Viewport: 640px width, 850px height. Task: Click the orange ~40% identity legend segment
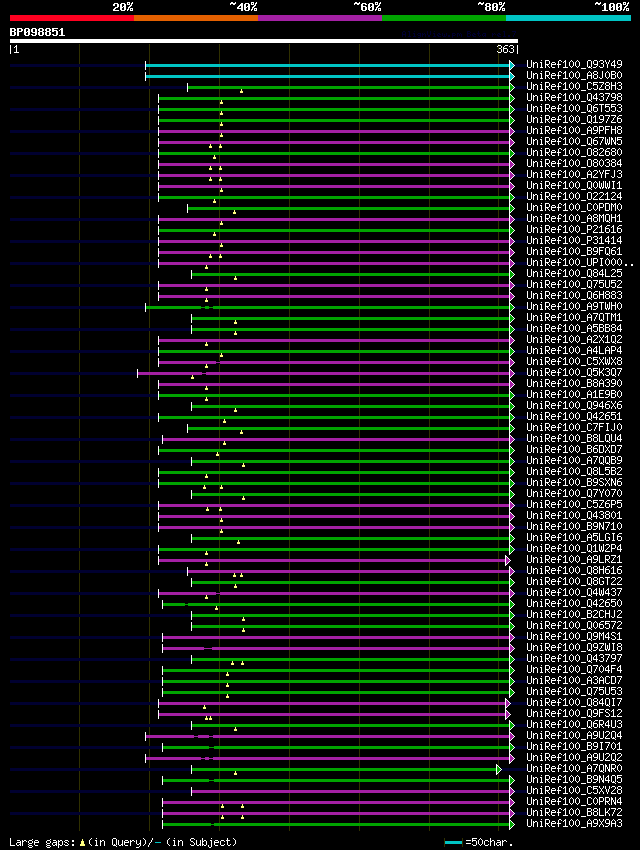point(196,18)
